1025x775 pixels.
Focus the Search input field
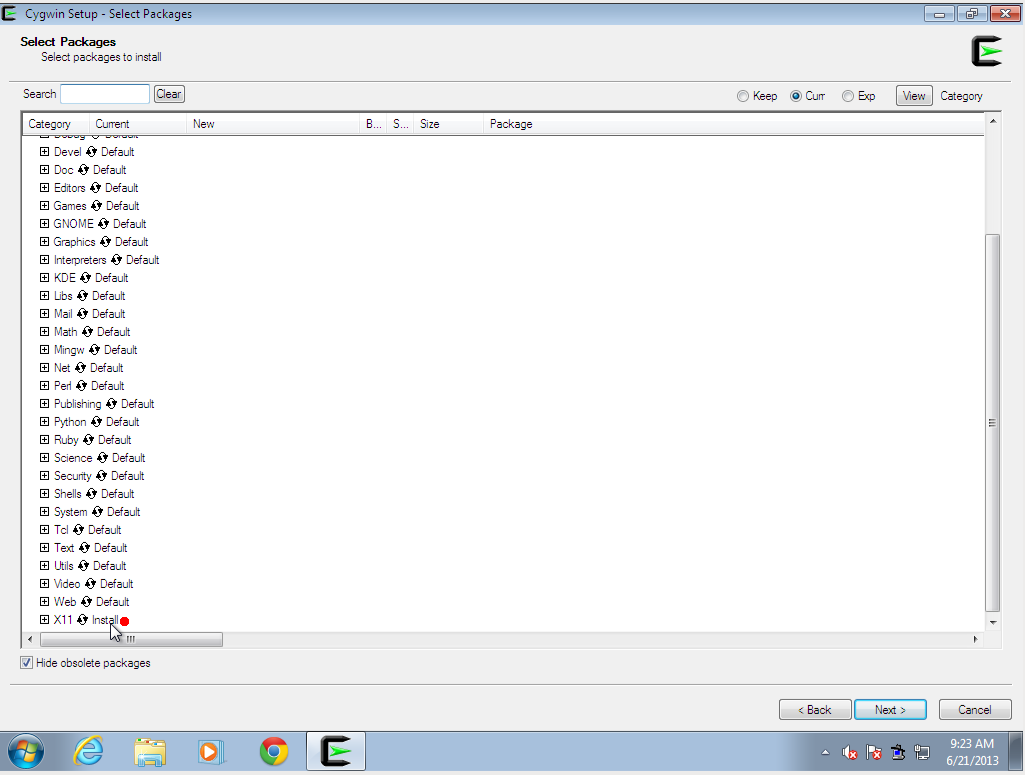(x=105, y=94)
